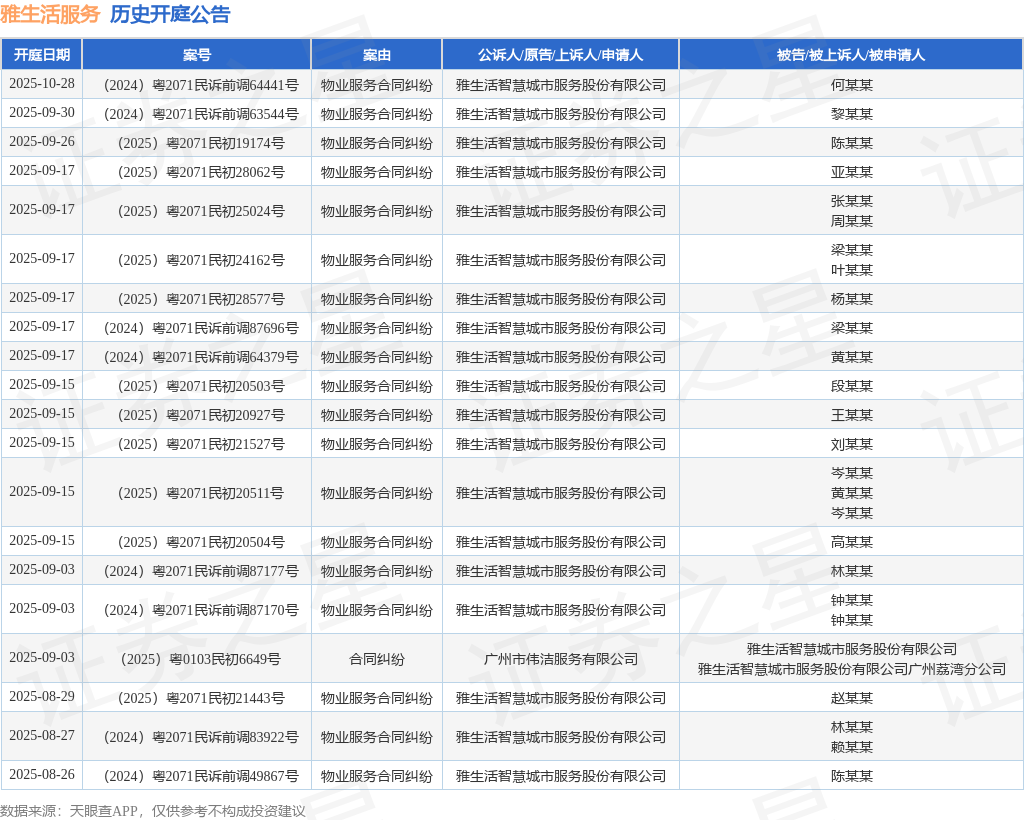1024x820 pixels.
Task: Select defendant 赵某某 cell
Action: (851, 698)
